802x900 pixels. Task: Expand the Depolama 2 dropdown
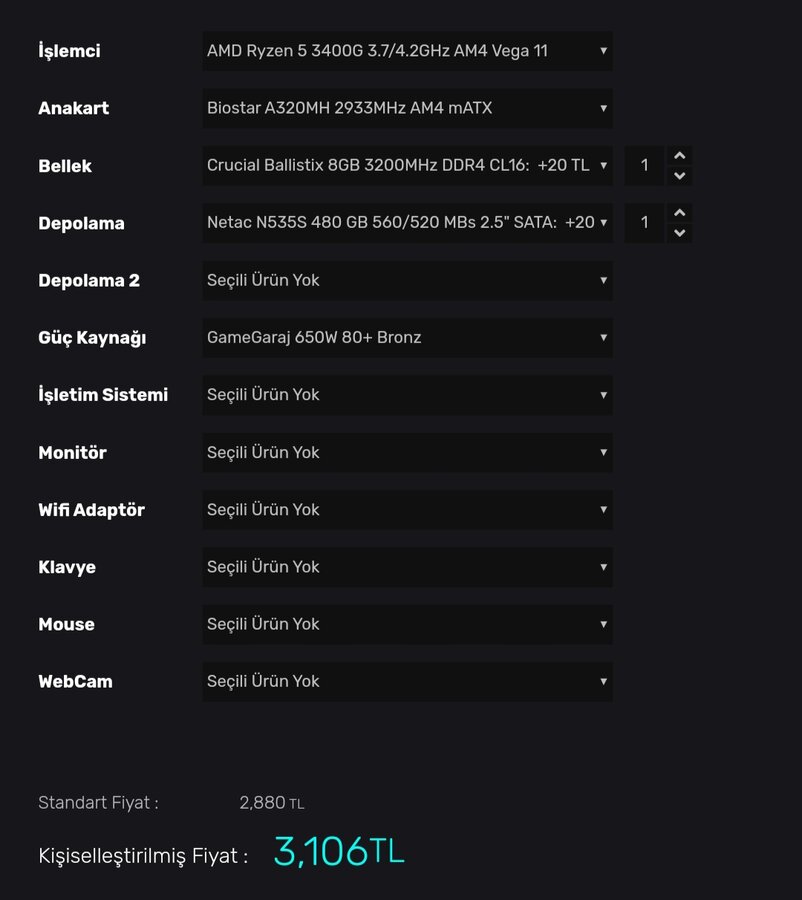click(407, 281)
